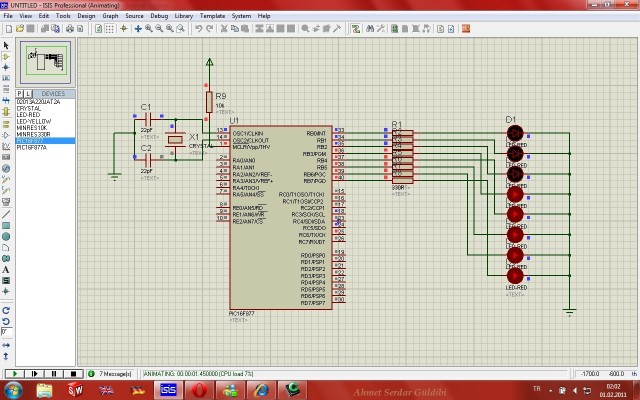This screenshot has width=640, height=400.
Task: Click the P pick-devices button
Action: 19,94
